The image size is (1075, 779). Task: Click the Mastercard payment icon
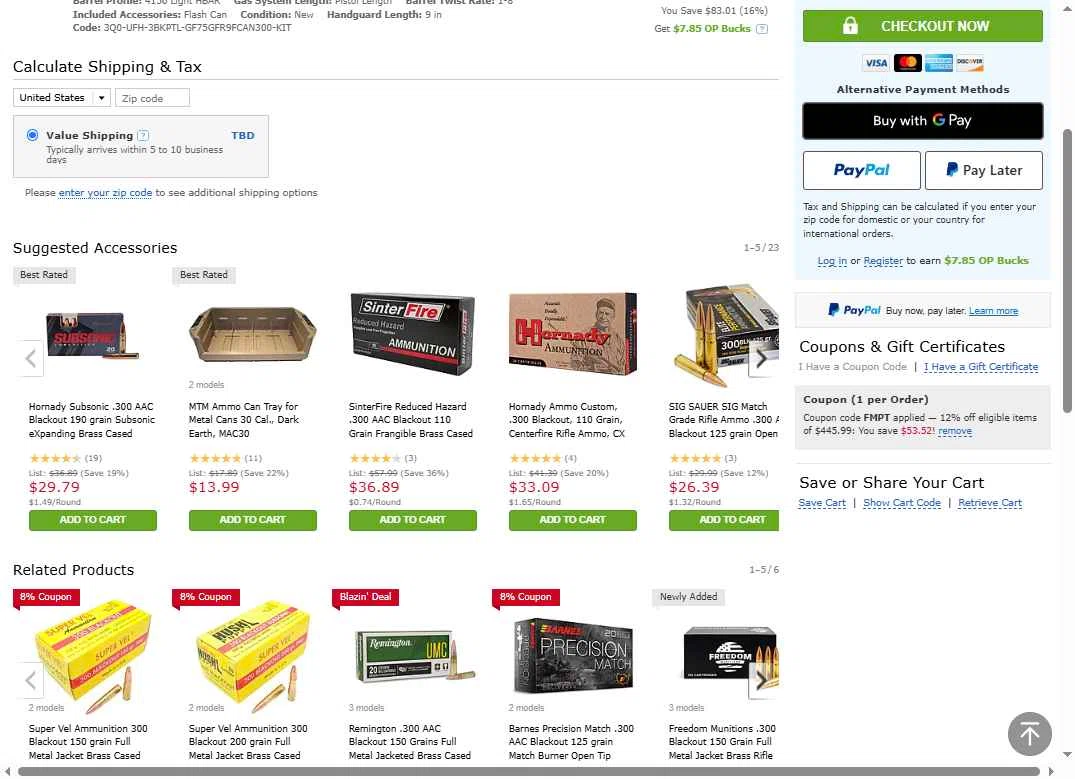[908, 63]
